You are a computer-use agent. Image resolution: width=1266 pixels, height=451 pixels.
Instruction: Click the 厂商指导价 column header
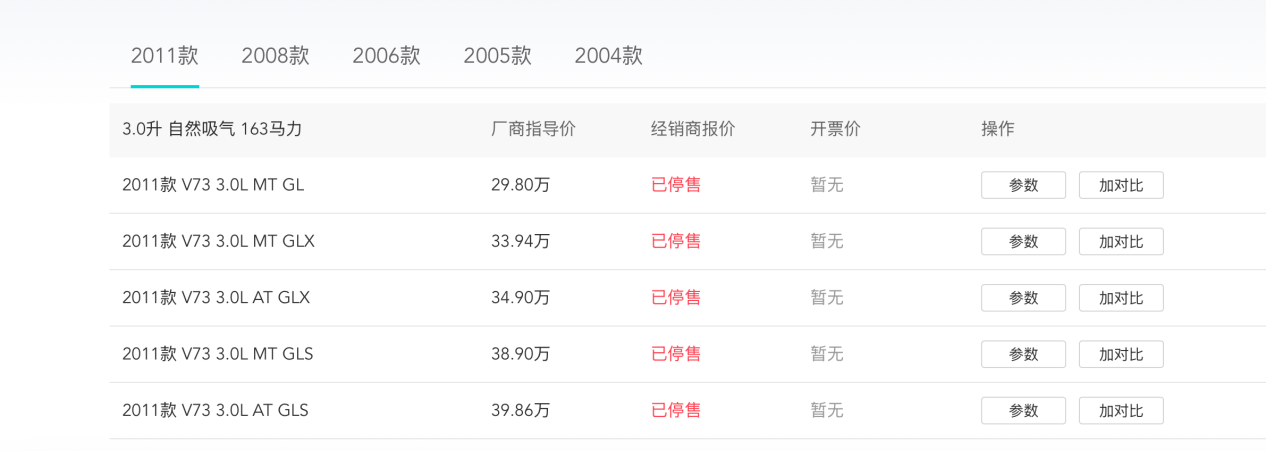533,129
